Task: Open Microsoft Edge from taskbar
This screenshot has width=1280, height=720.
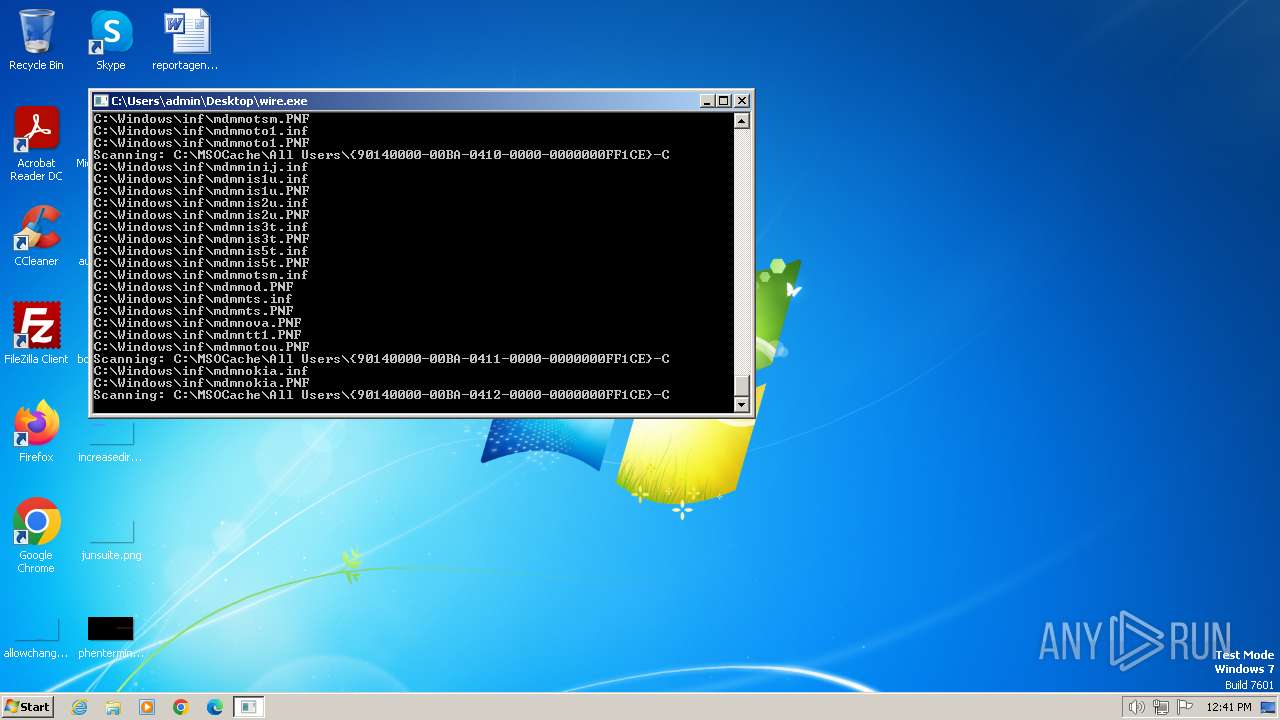Action: click(x=215, y=707)
